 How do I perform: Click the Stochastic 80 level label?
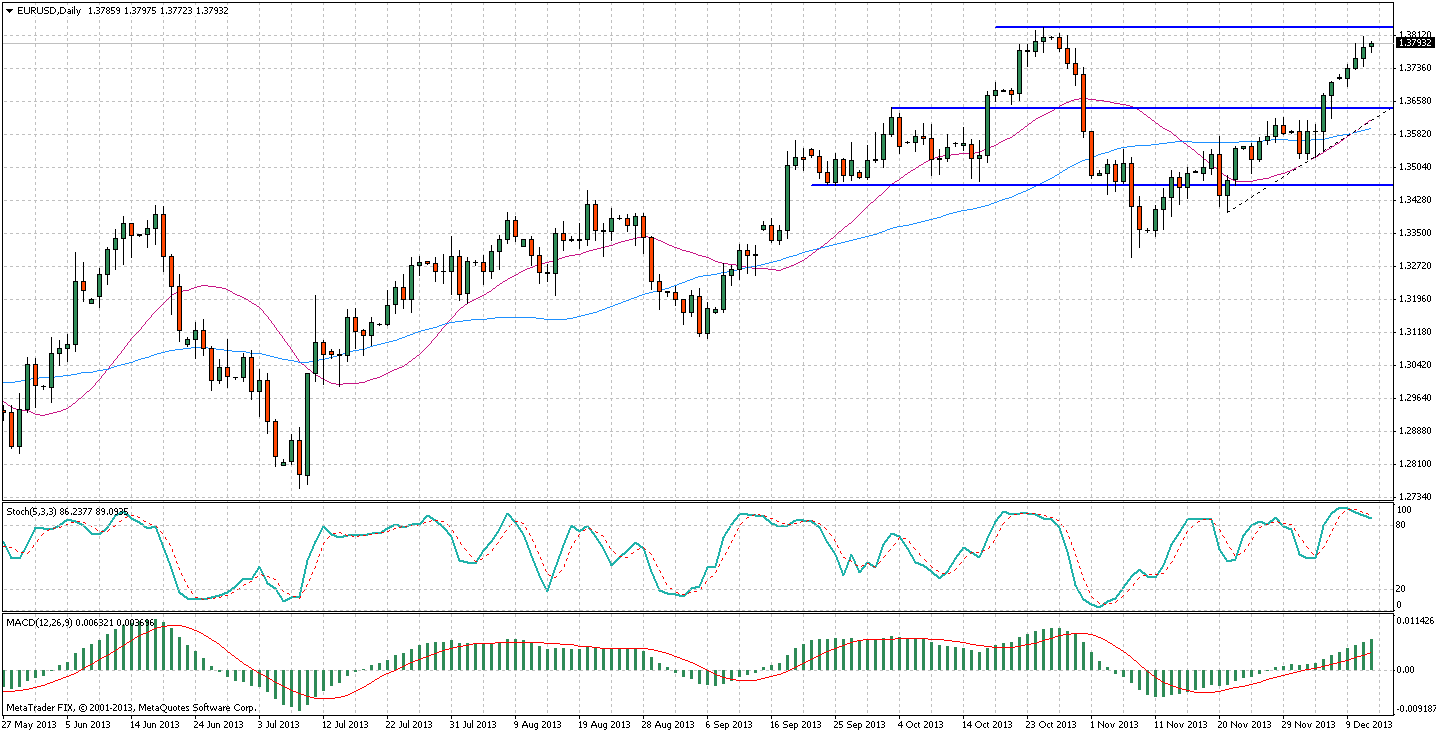1403,524
